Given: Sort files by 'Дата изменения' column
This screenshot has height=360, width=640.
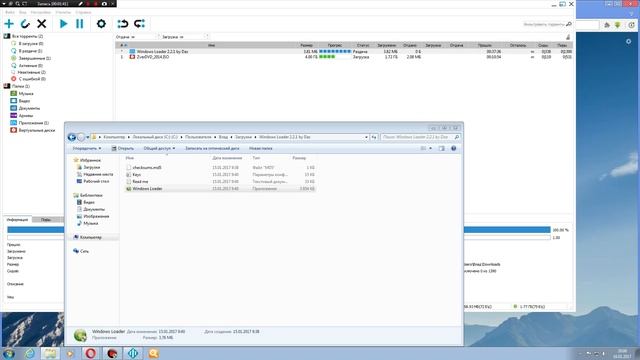Looking at the screenshot, I should 227,158.
